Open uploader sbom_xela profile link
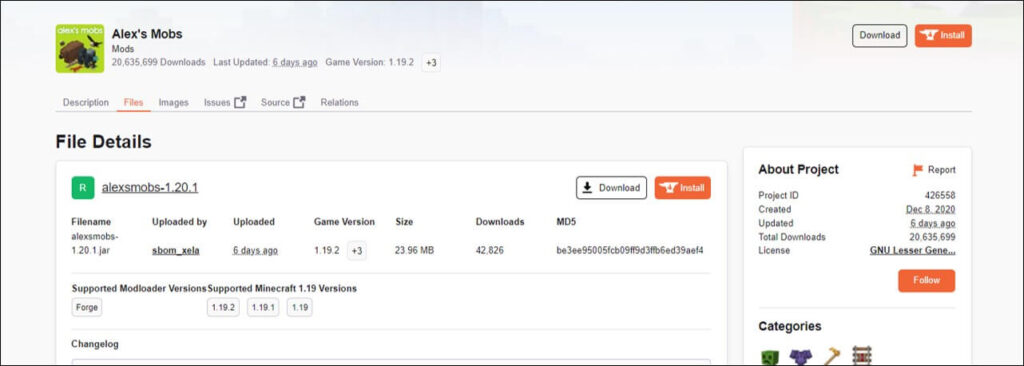 (176, 250)
